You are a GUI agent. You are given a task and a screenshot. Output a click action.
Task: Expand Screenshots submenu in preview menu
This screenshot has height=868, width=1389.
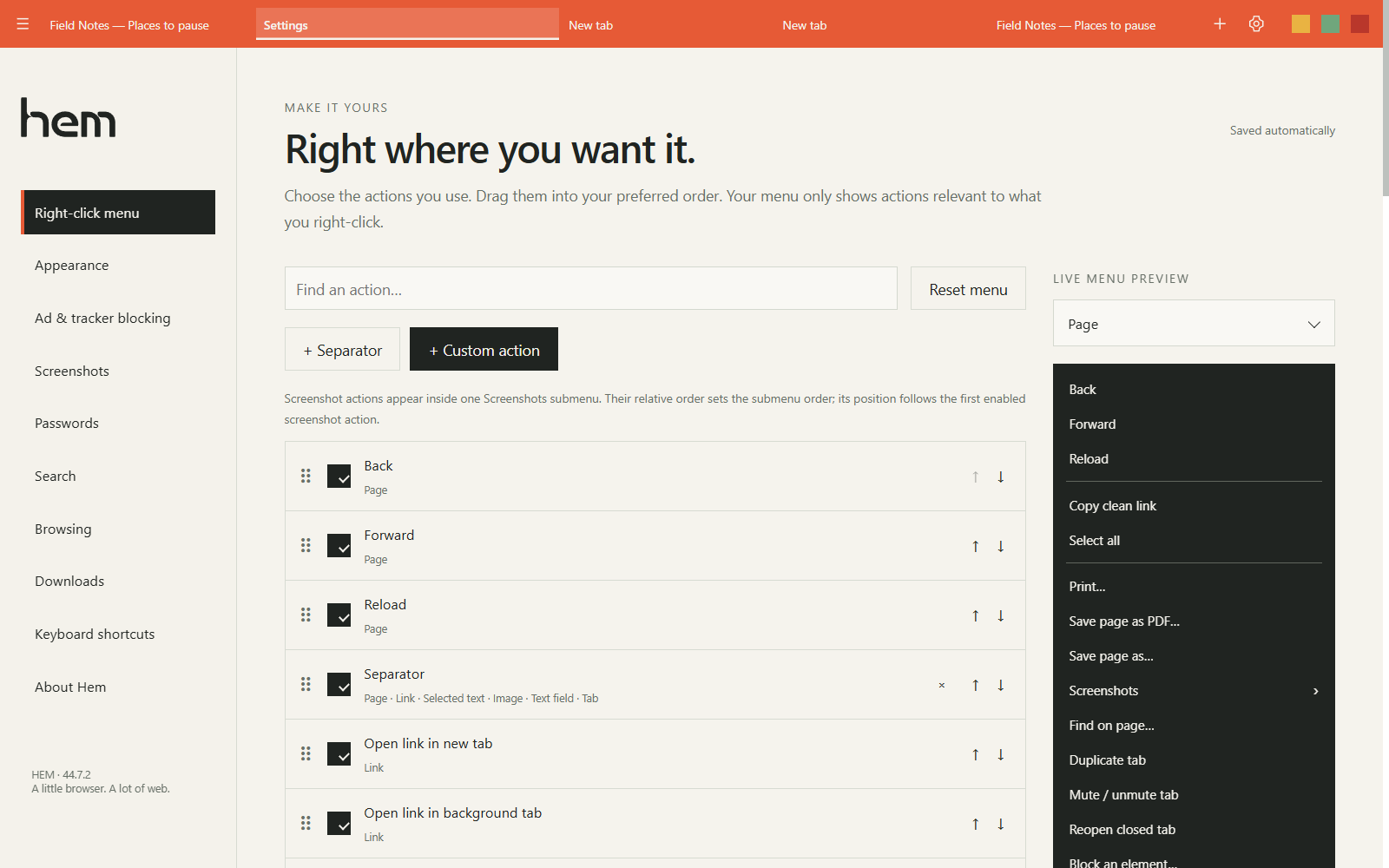pyautogui.click(x=1194, y=691)
